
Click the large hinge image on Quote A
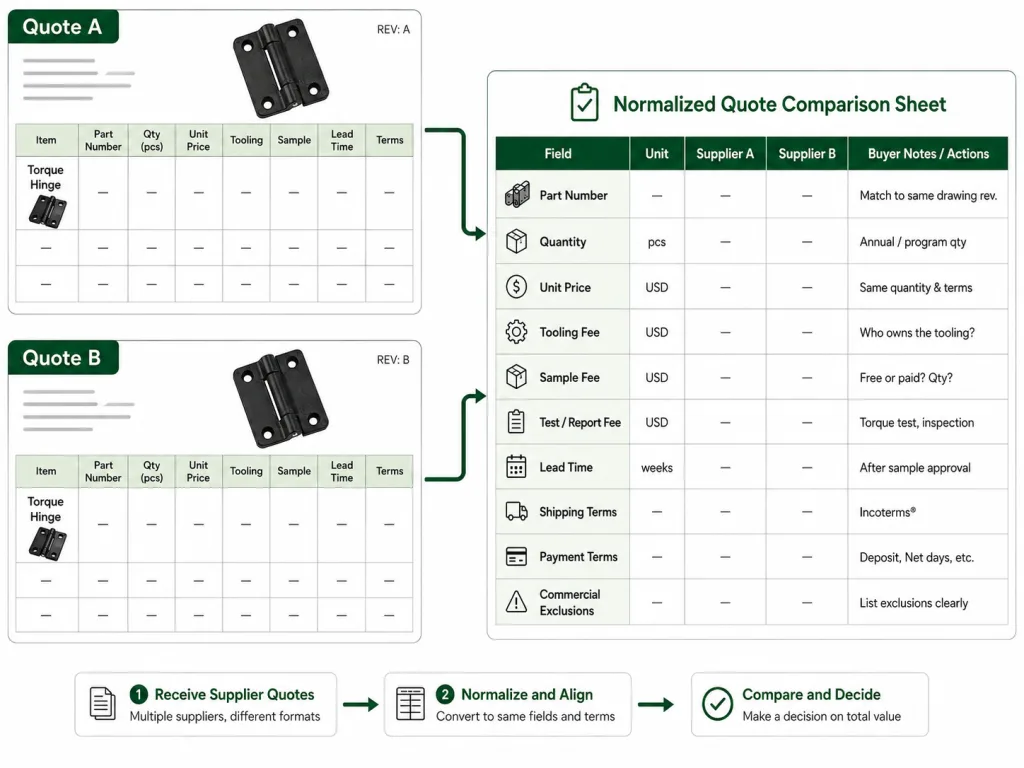pos(280,69)
